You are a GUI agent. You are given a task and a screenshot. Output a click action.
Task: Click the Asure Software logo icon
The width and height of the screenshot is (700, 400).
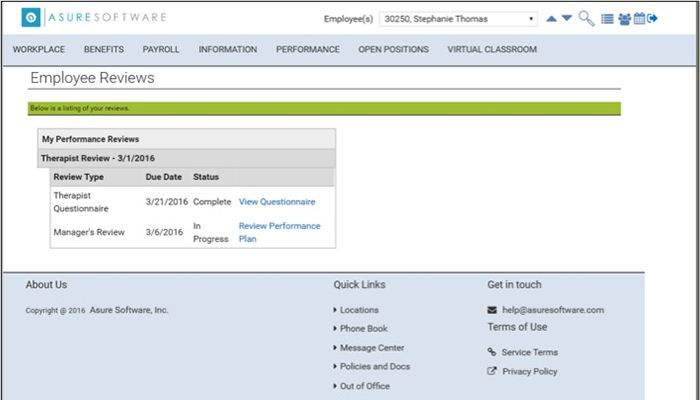click(31, 17)
